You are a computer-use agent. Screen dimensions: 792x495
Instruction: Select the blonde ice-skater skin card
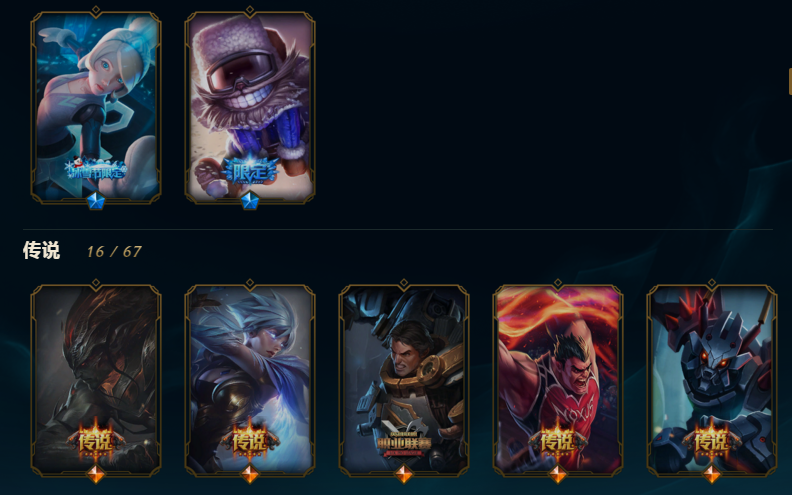pos(96,106)
